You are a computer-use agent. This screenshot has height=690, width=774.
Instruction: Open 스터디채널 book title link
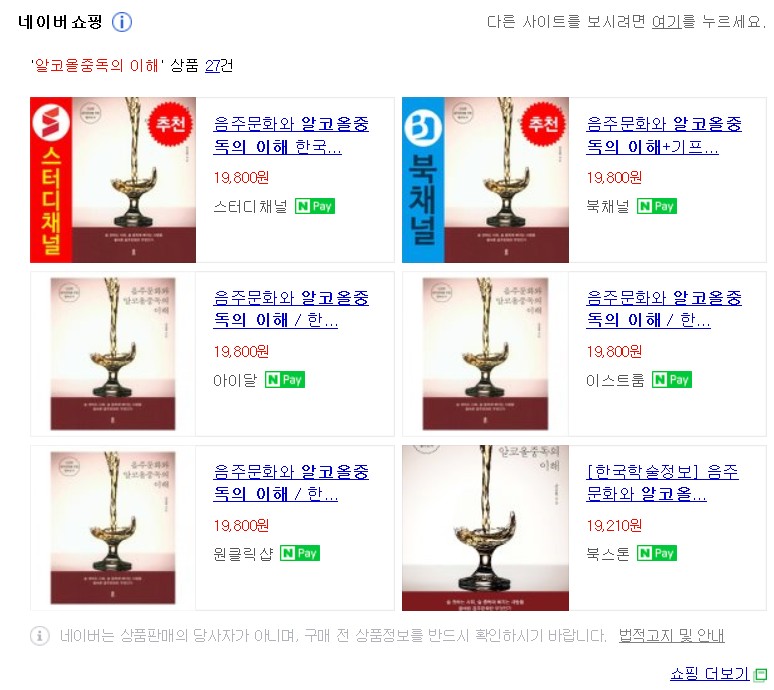click(x=291, y=135)
